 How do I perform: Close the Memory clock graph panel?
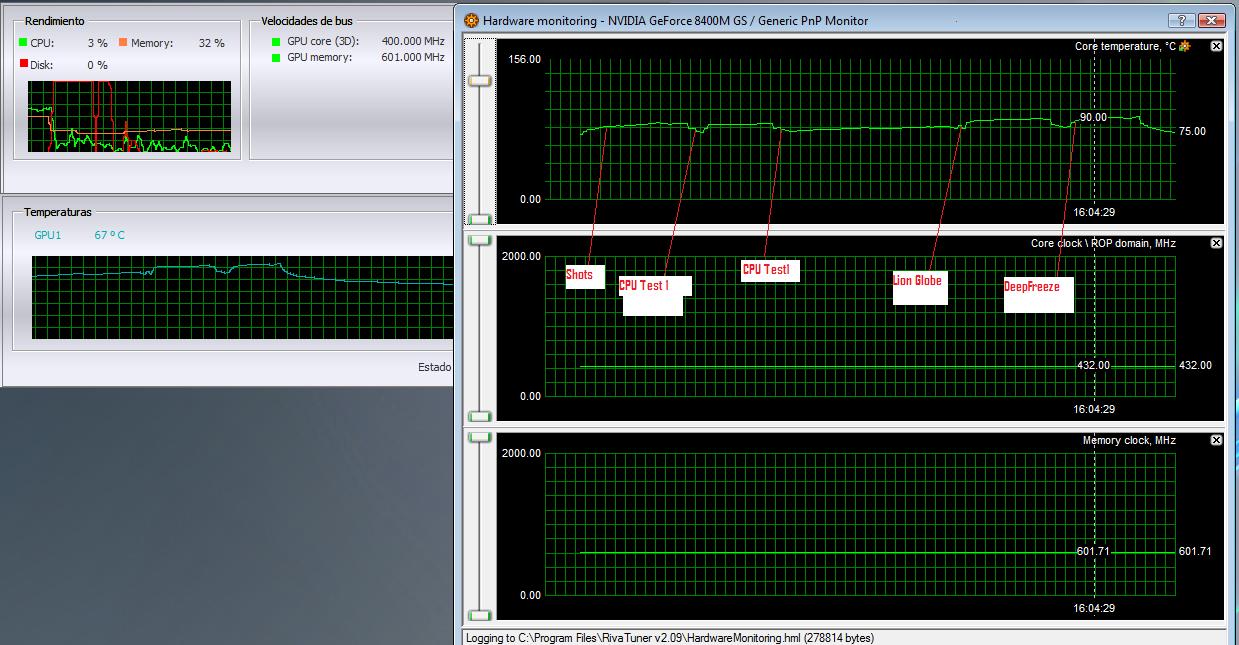point(1216,440)
